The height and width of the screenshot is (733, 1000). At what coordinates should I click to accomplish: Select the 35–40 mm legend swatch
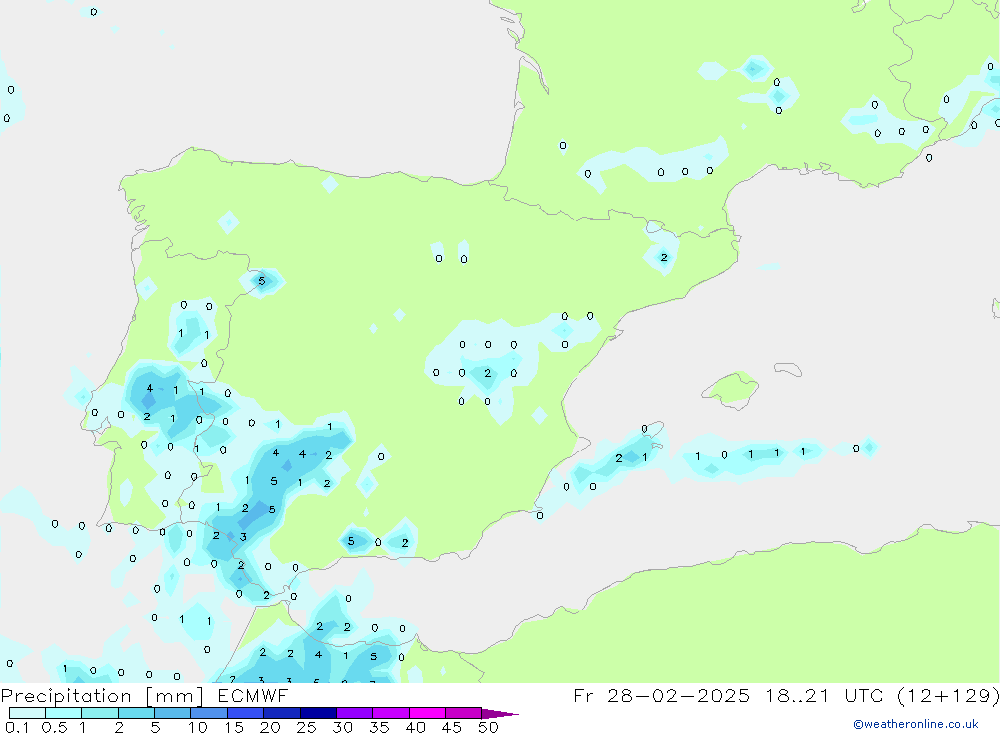click(391, 713)
